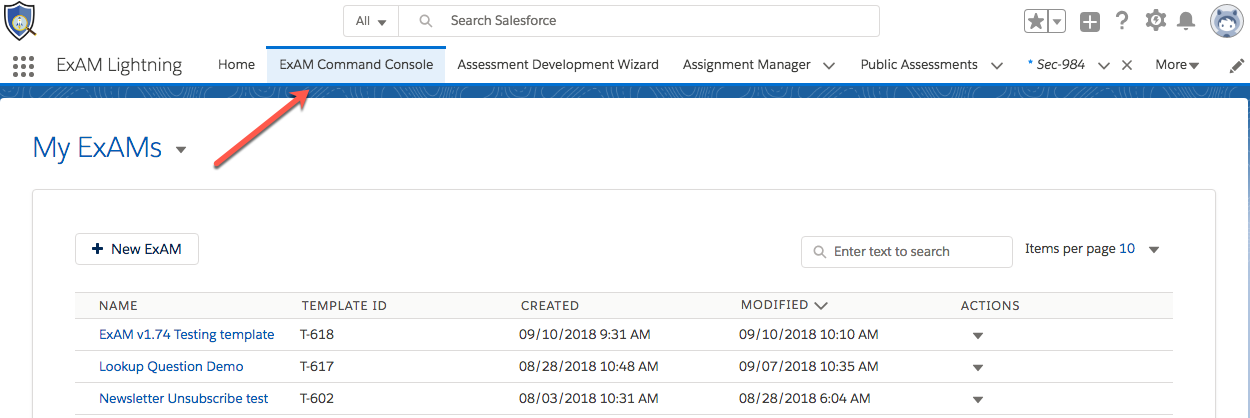Click the Help question mark icon
The image size is (1250, 418).
[1122, 21]
